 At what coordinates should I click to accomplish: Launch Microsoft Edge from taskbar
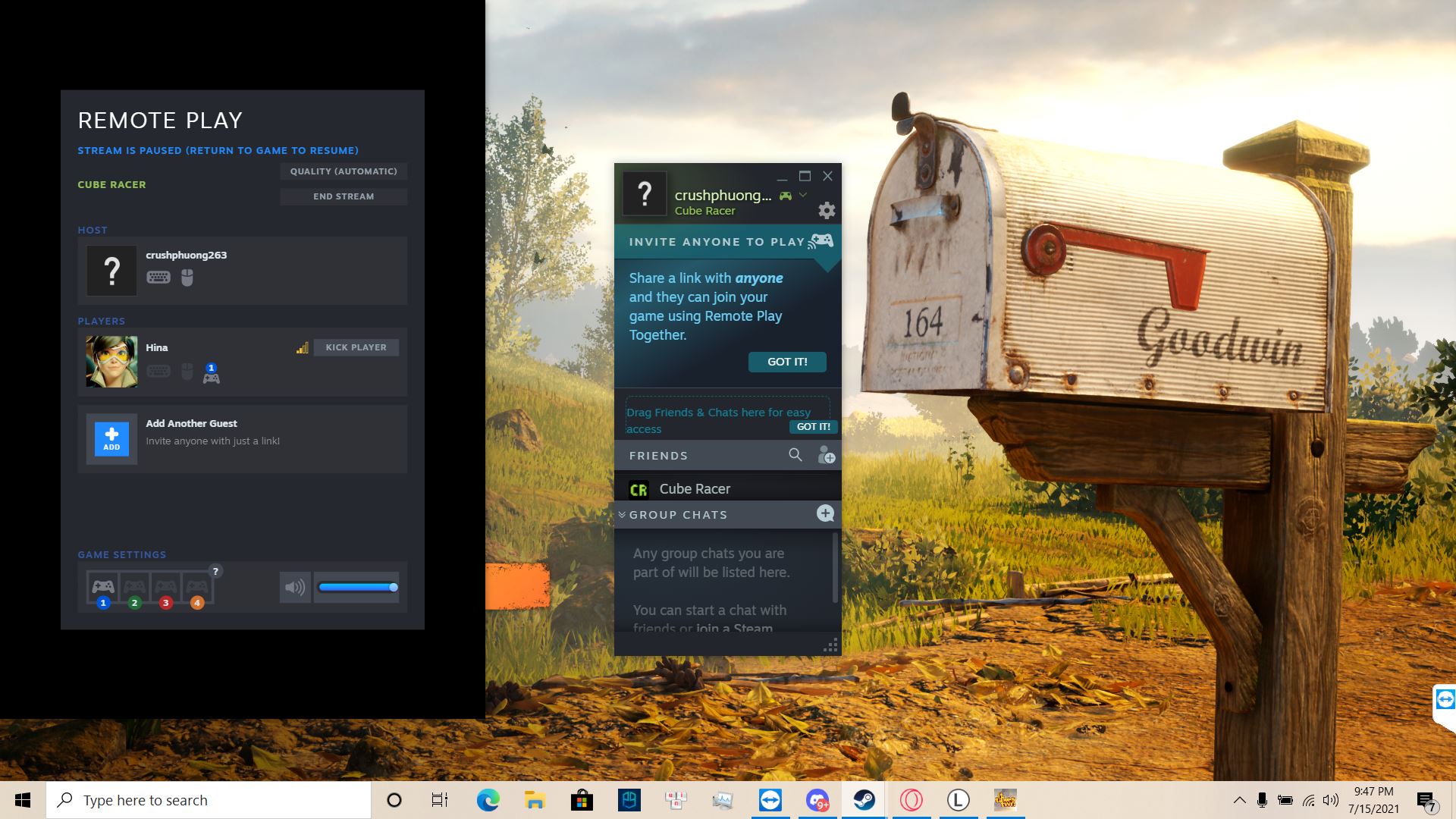point(488,800)
